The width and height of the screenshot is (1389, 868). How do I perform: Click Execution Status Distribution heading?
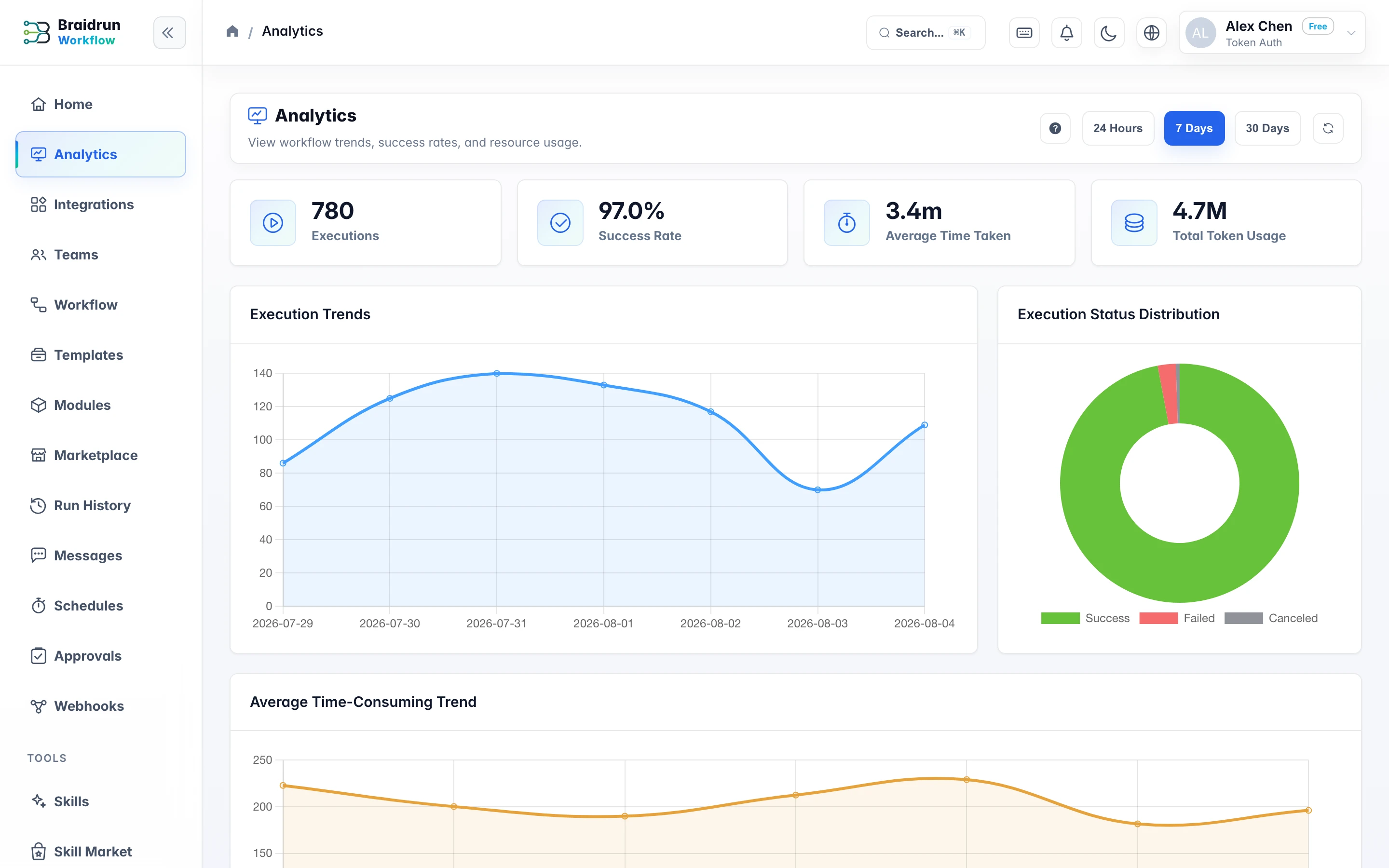pyautogui.click(x=1118, y=314)
